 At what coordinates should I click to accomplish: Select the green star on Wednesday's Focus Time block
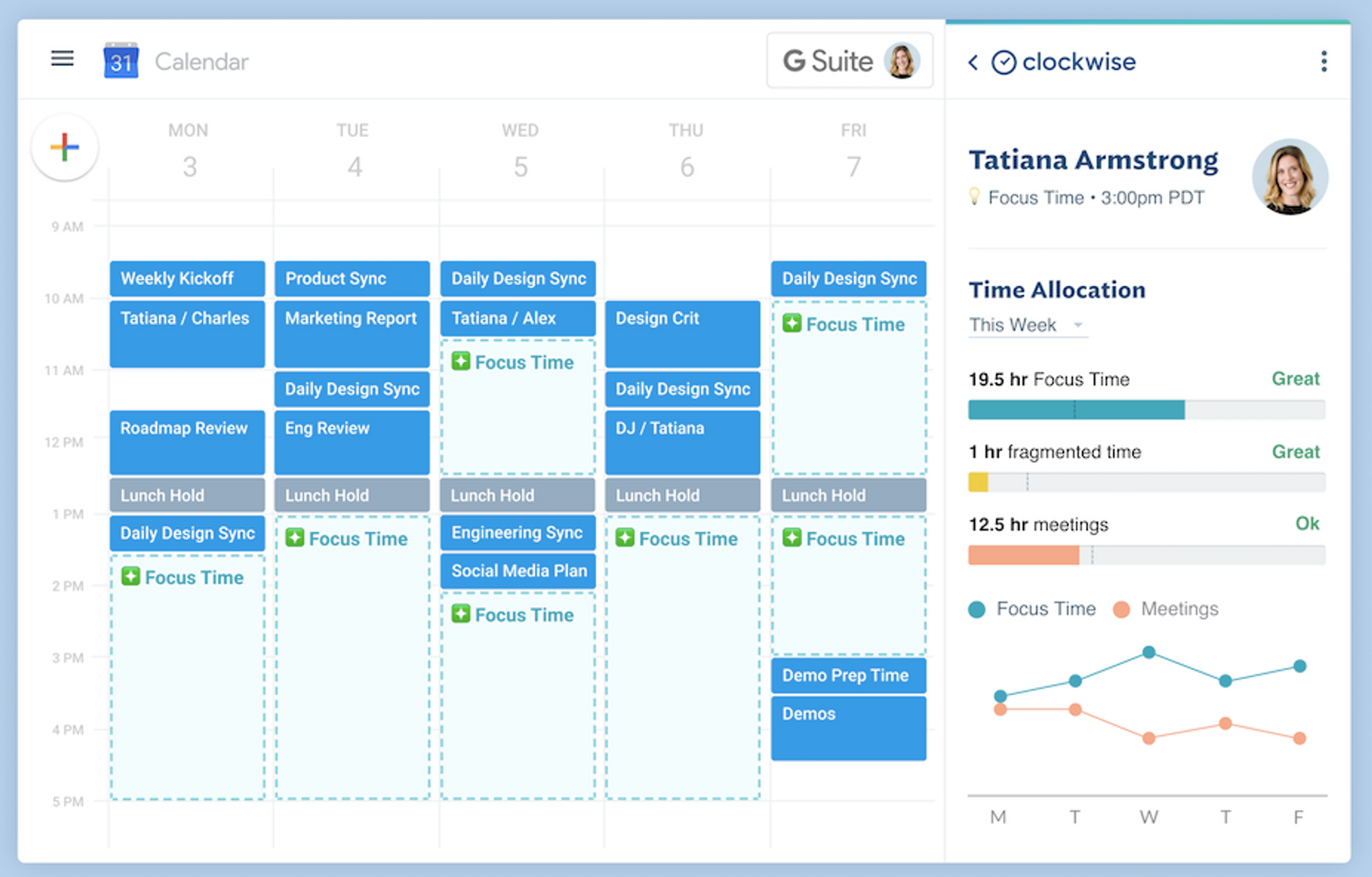460,361
